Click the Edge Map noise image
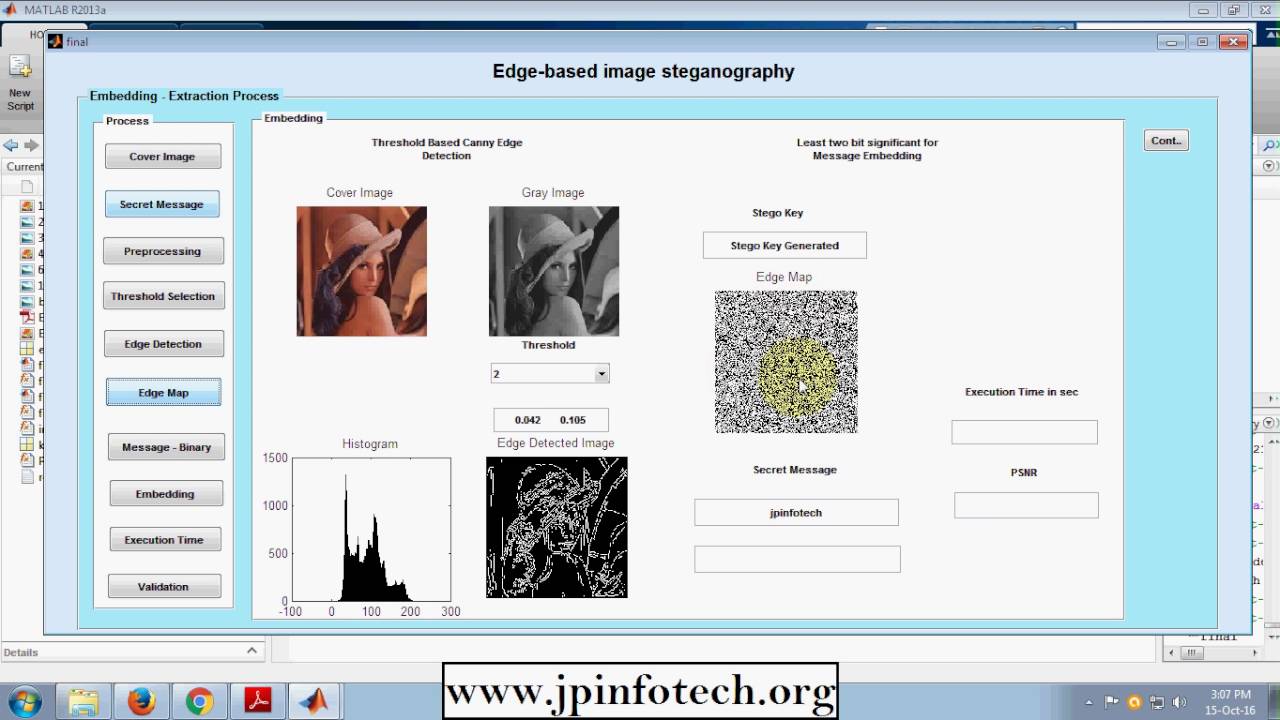 click(x=786, y=362)
